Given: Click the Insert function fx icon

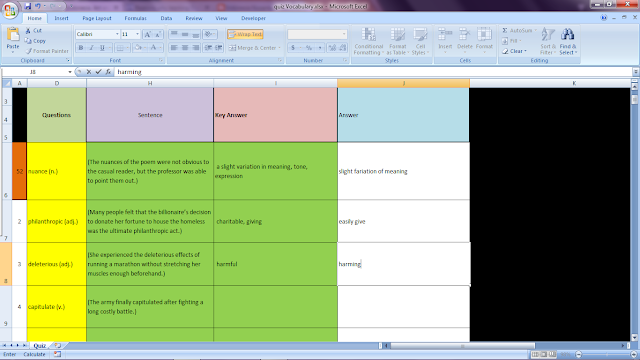Looking at the screenshot, I should (x=108, y=72).
